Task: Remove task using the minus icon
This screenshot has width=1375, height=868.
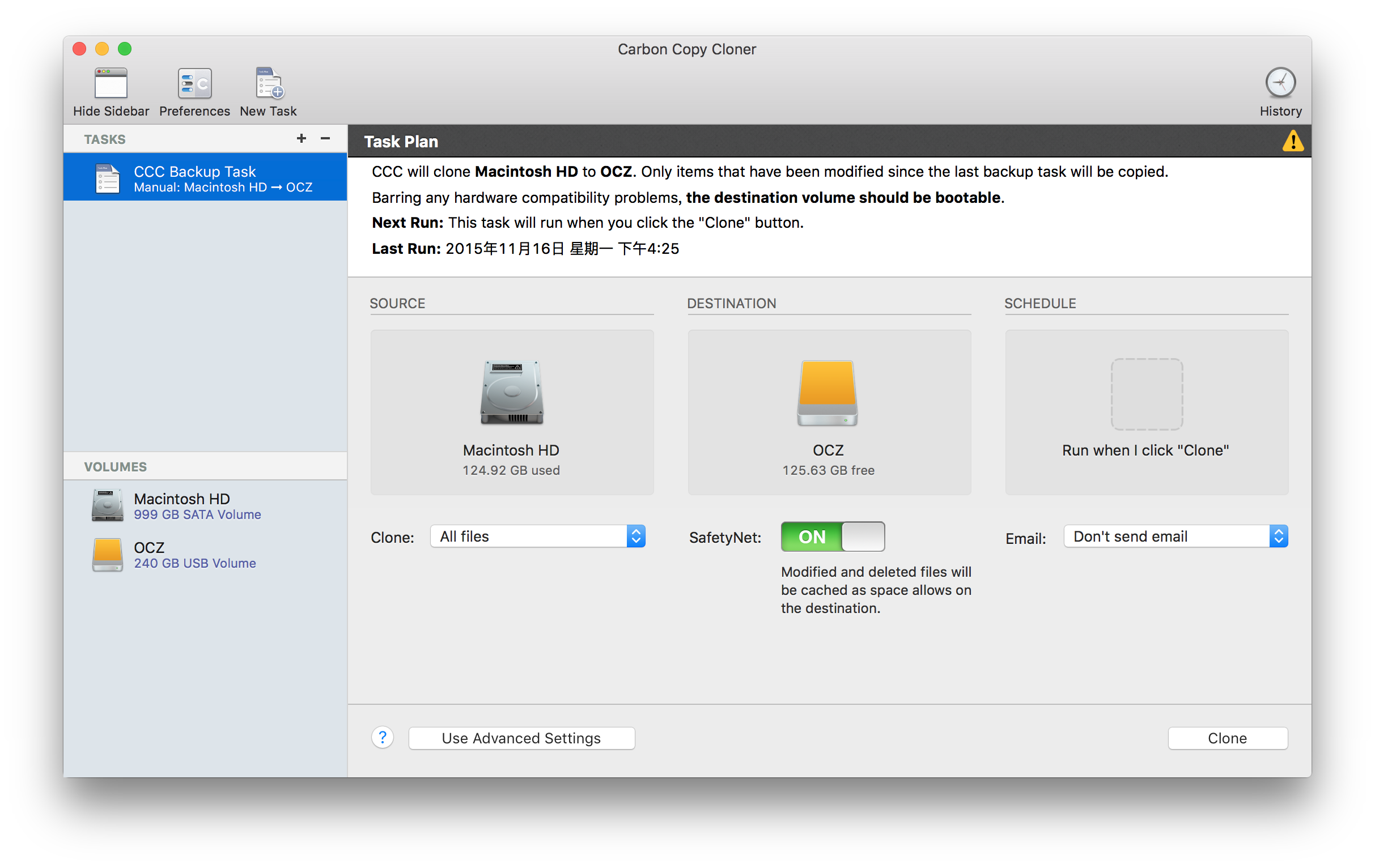Action: point(325,139)
